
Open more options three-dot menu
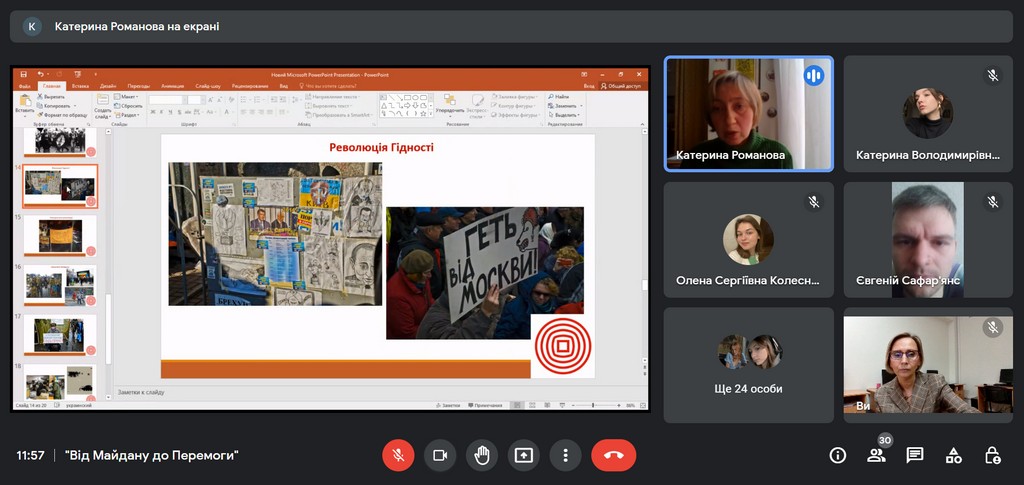click(x=565, y=455)
